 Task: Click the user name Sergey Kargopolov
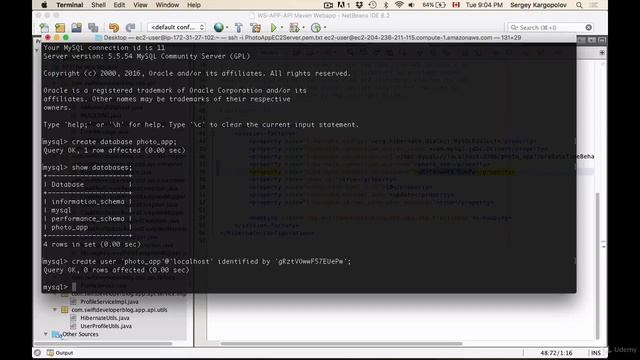(x=538, y=5)
